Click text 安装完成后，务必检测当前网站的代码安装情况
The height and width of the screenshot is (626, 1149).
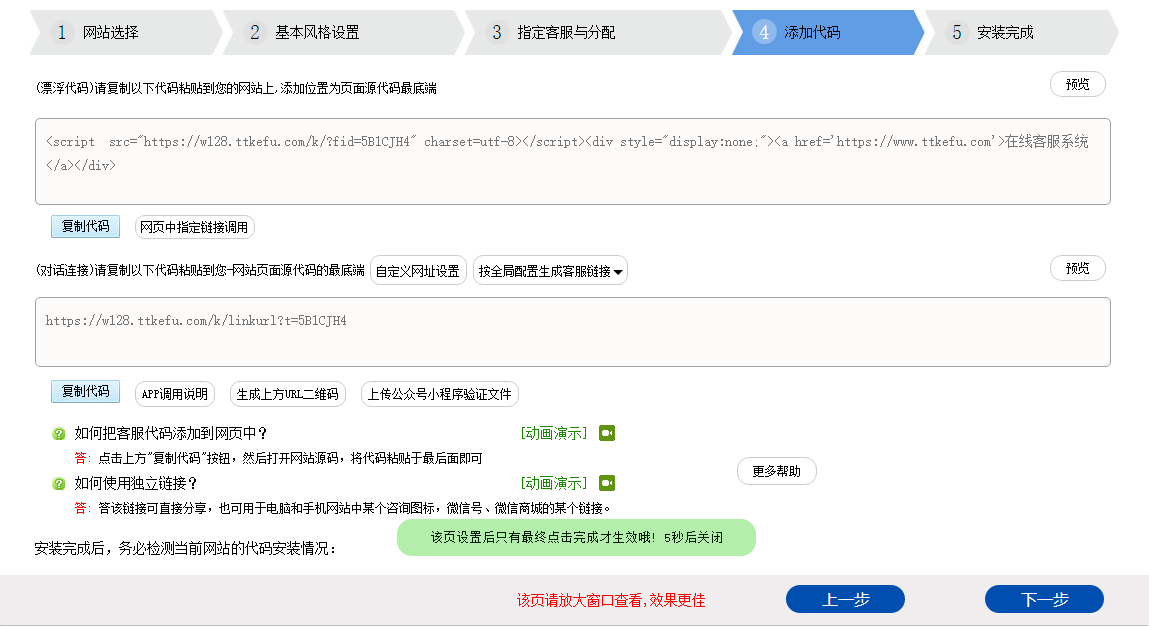185,548
